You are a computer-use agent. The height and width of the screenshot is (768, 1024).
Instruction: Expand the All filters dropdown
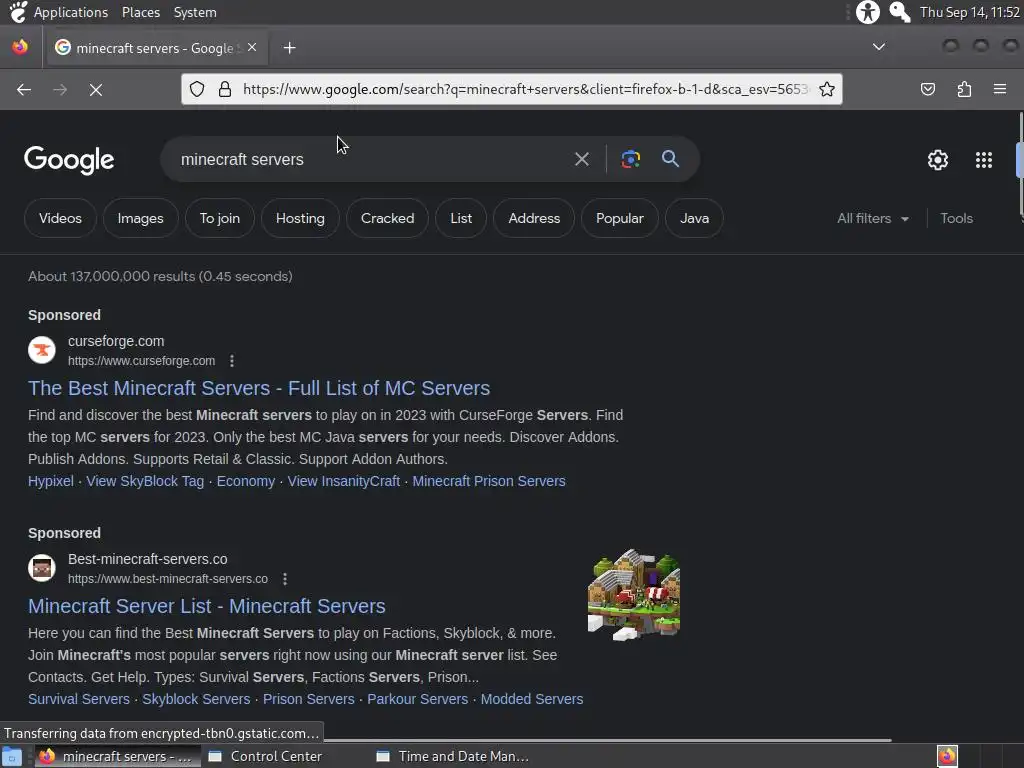tap(872, 218)
